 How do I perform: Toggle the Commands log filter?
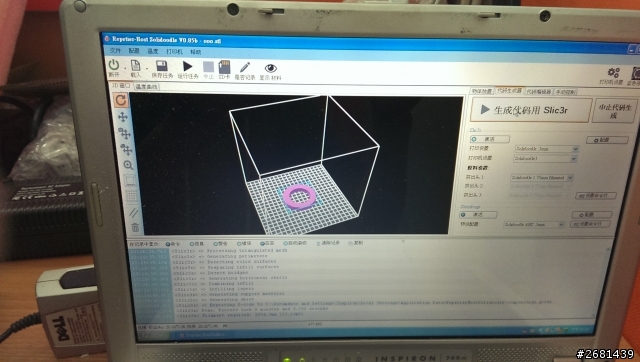173,244
